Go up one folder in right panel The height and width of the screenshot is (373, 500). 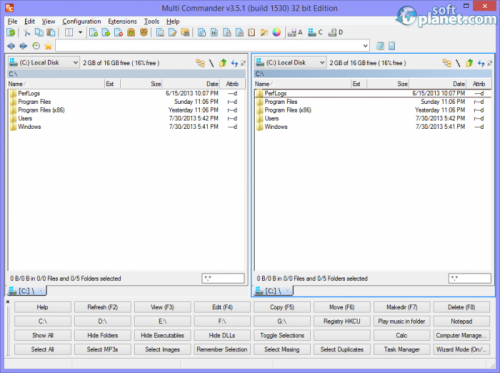(469, 63)
